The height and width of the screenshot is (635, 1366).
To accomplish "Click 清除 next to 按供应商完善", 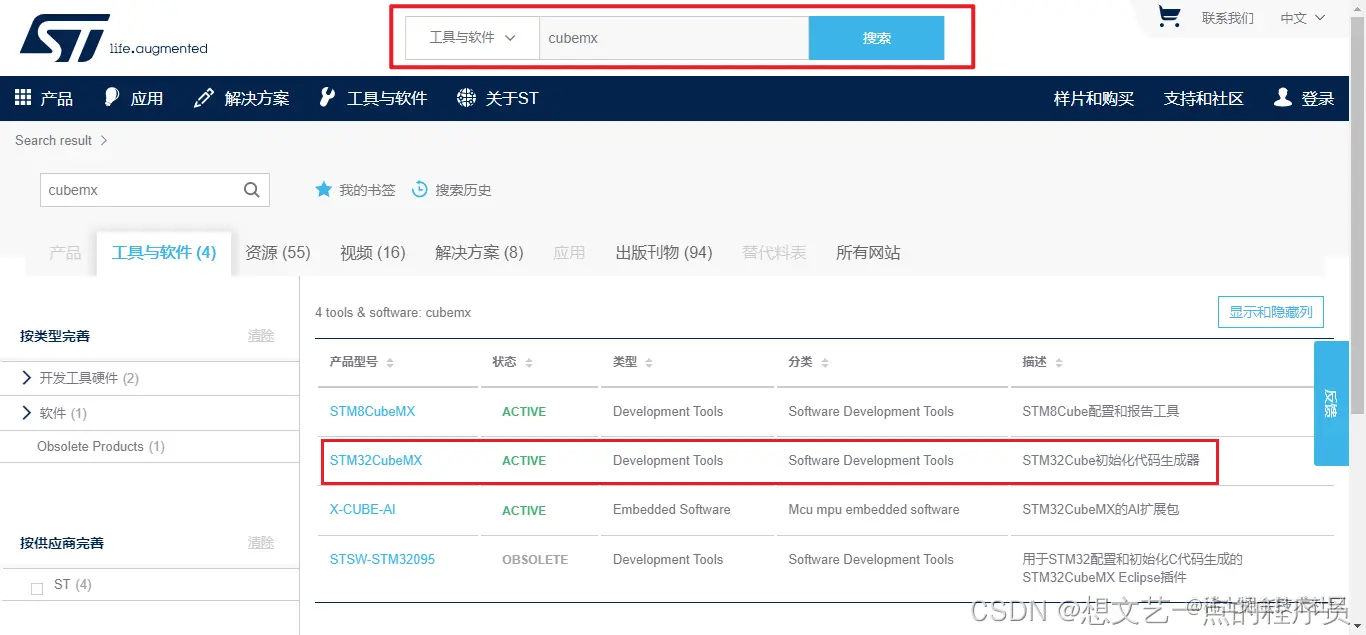I will point(261,543).
